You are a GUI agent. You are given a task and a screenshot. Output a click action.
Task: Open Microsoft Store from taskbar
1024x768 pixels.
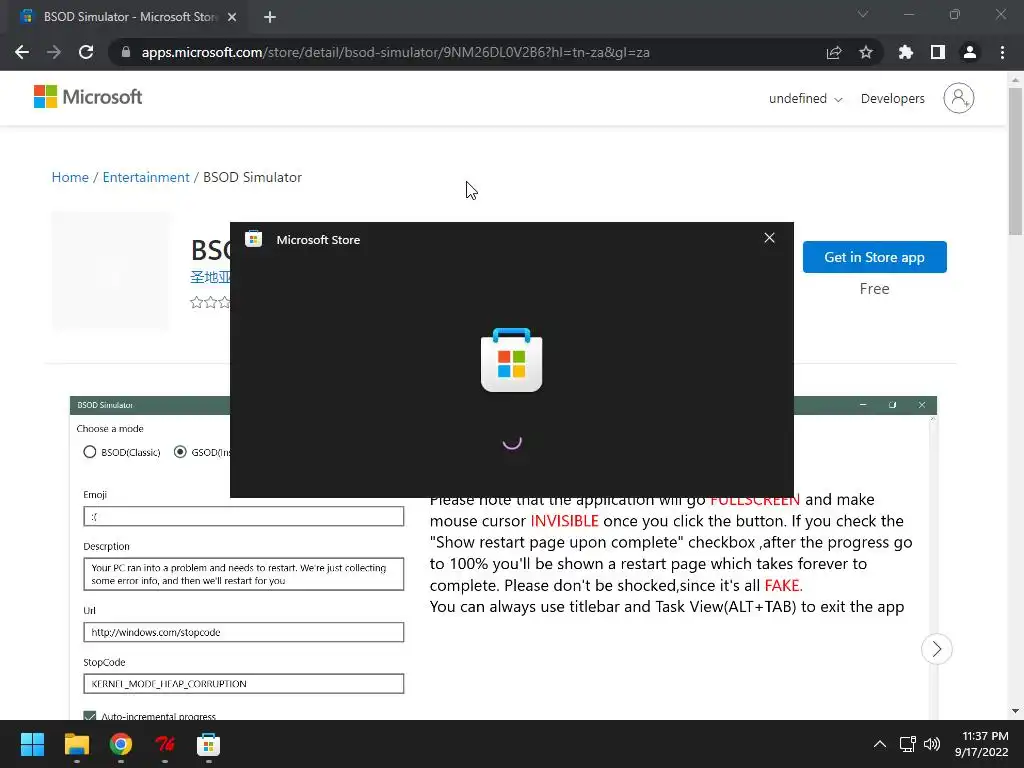point(208,744)
